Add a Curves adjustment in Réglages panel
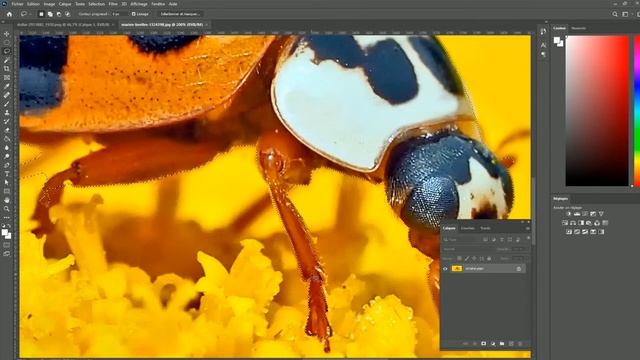This screenshot has width=640, height=360. click(585, 214)
